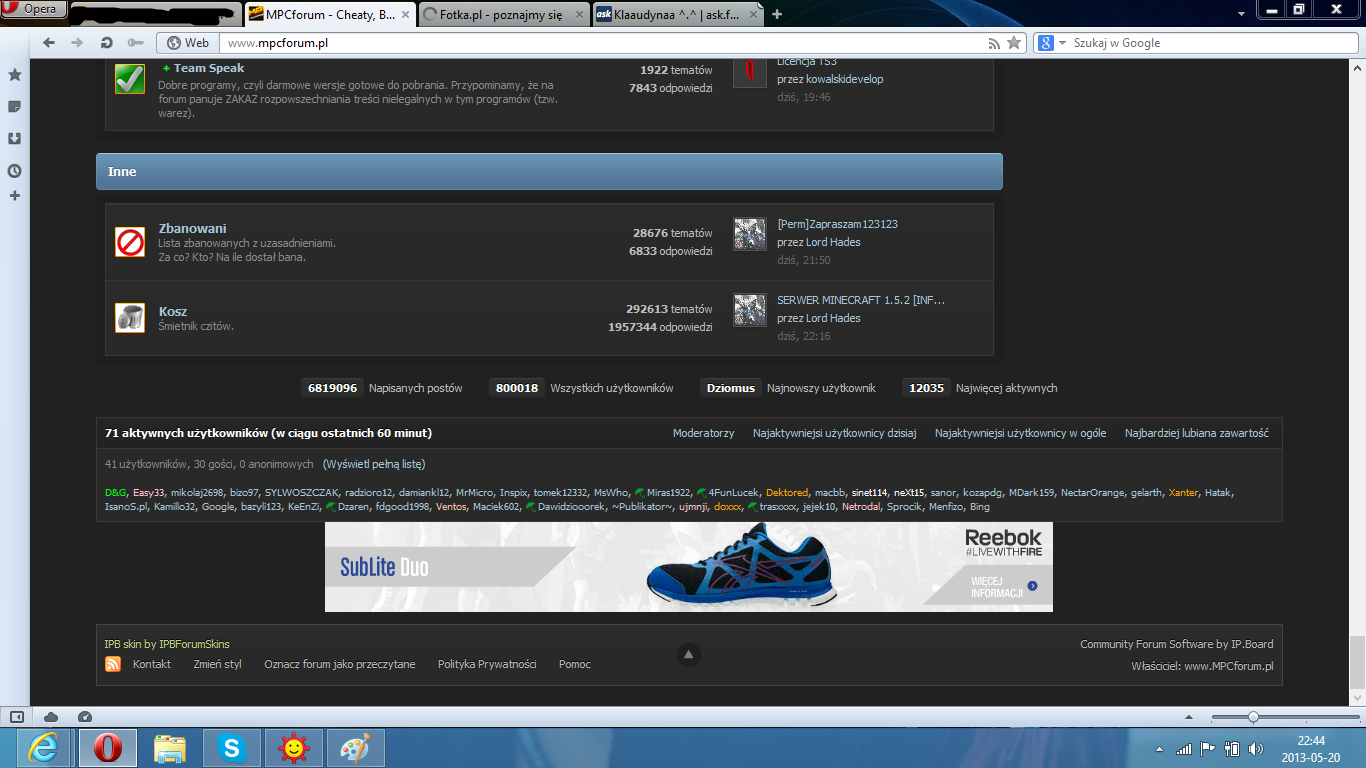Open Skype from the taskbar

232,748
